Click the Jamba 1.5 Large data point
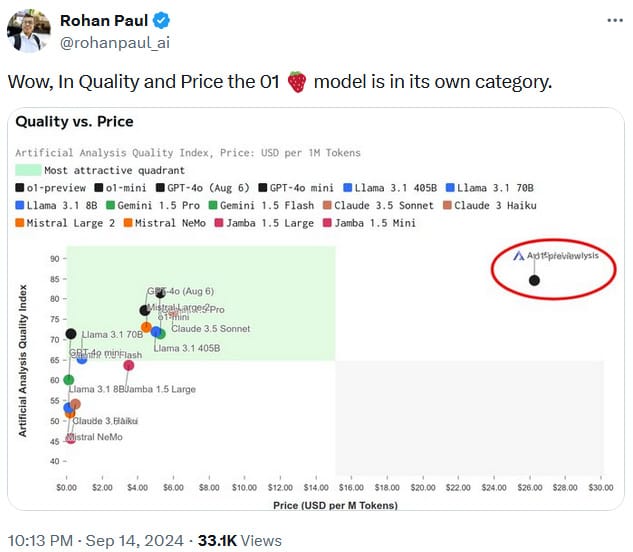633x552 pixels. pyautogui.click(x=128, y=366)
